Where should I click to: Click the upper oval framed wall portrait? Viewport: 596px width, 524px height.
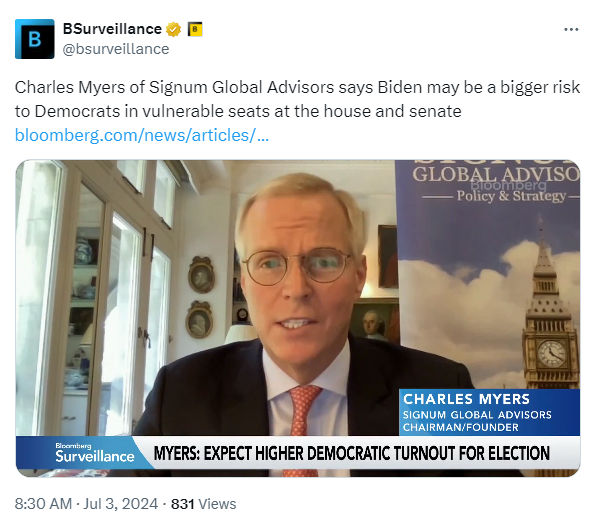click(x=201, y=274)
